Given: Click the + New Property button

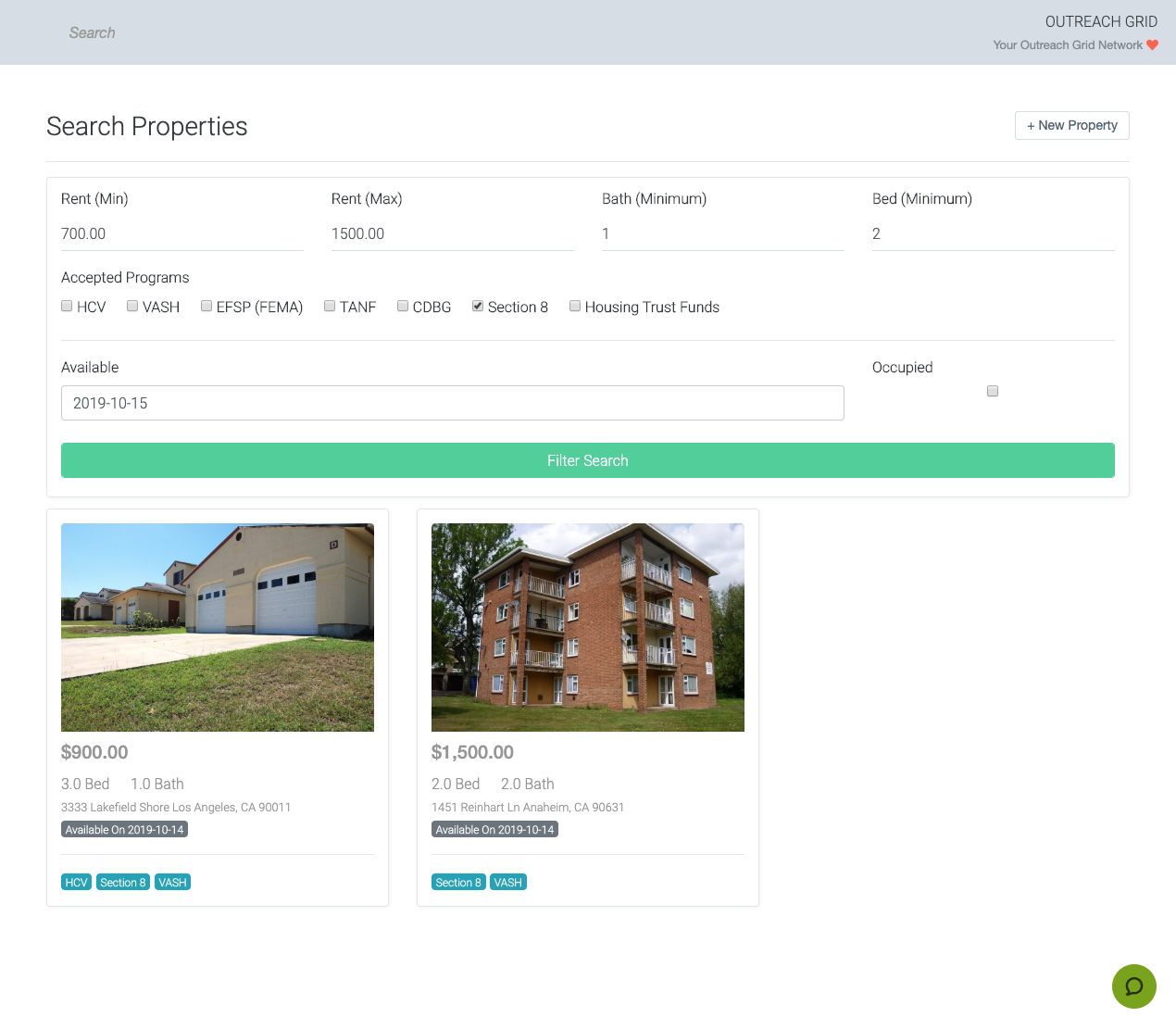Looking at the screenshot, I should pyautogui.click(x=1071, y=125).
